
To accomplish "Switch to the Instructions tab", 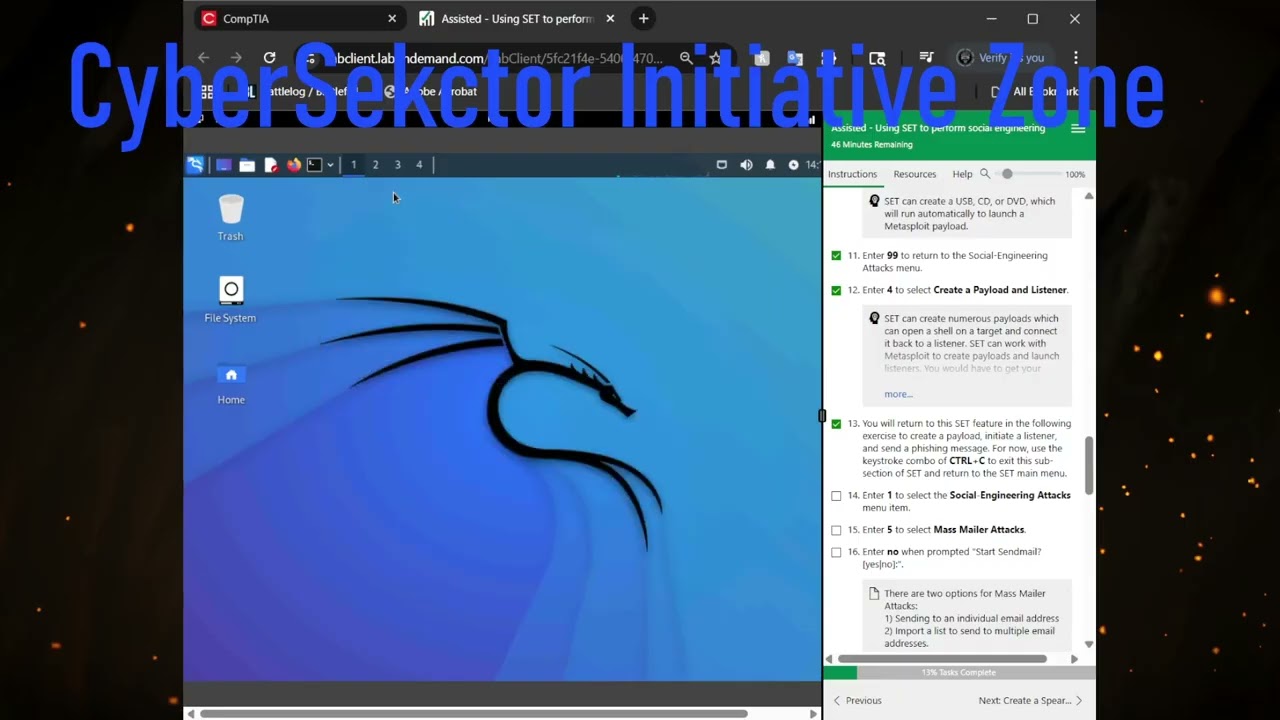I will click(852, 174).
